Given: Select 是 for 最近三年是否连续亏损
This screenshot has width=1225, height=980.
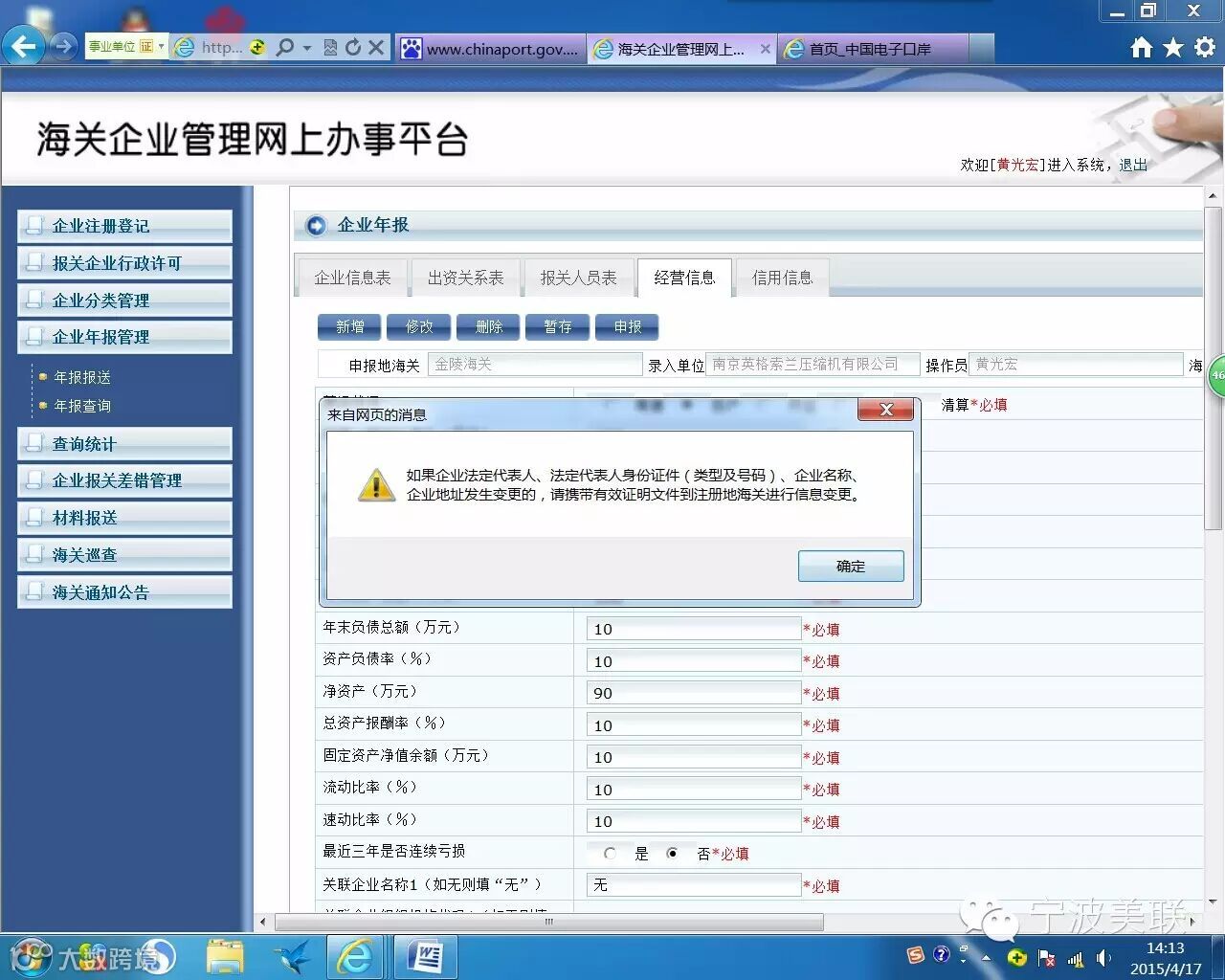Looking at the screenshot, I should pos(610,853).
